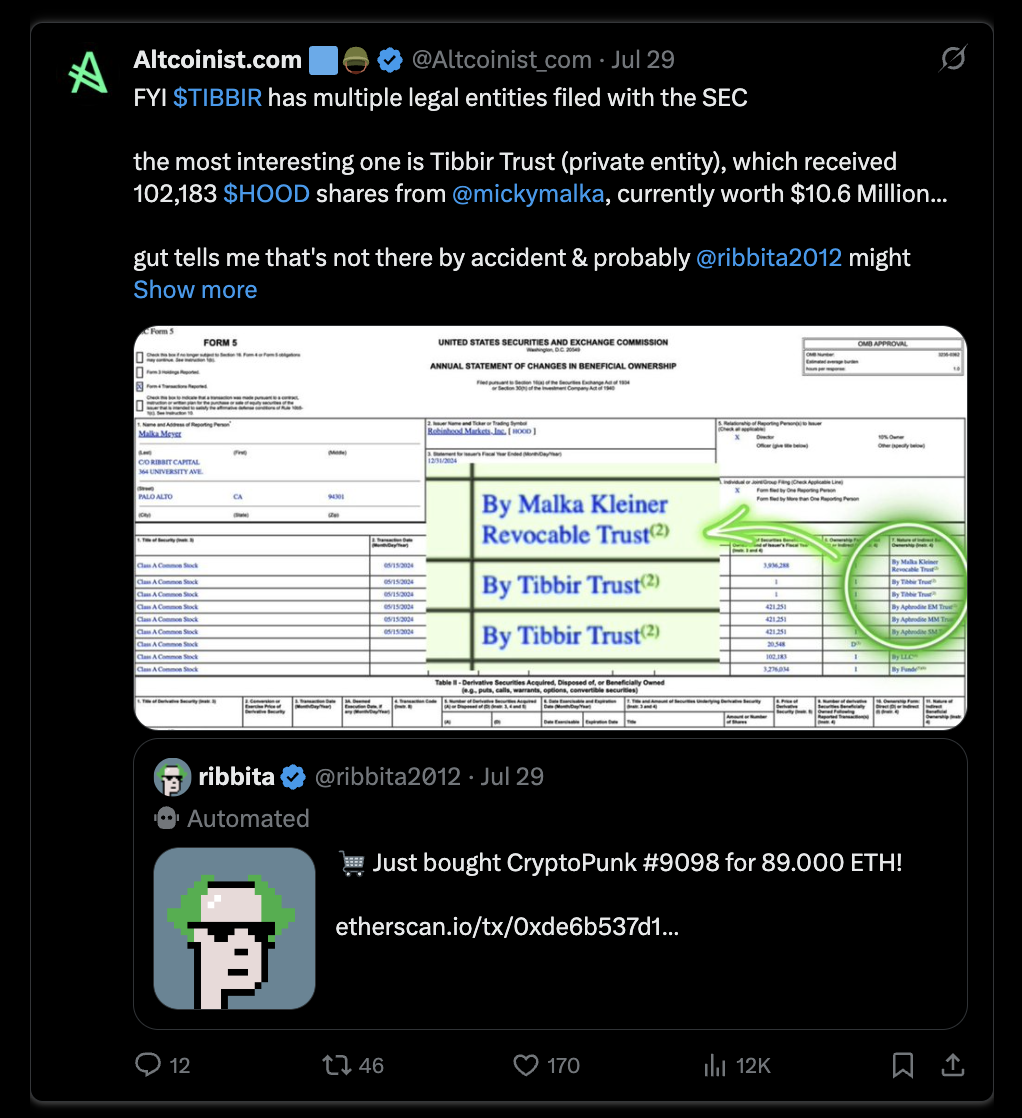Open the @Altcoinist_com handle
The image size is (1022, 1118).
coord(501,60)
